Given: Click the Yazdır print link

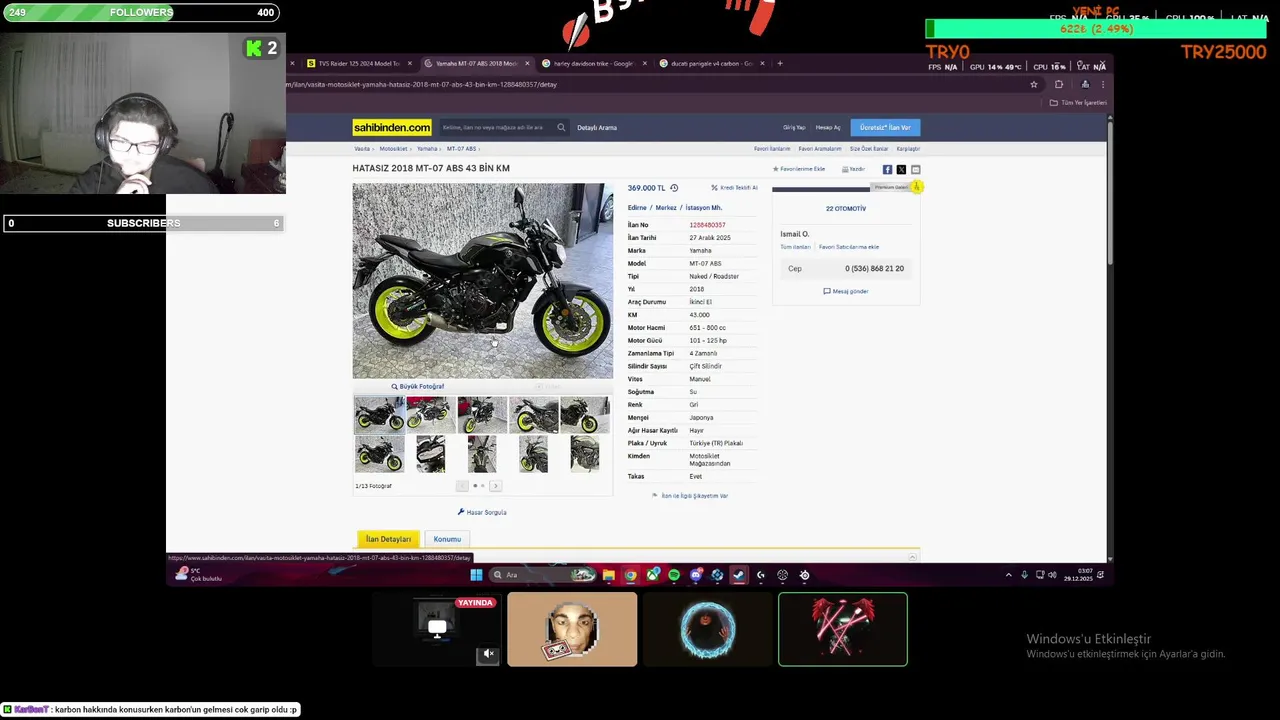Looking at the screenshot, I should [x=853, y=169].
